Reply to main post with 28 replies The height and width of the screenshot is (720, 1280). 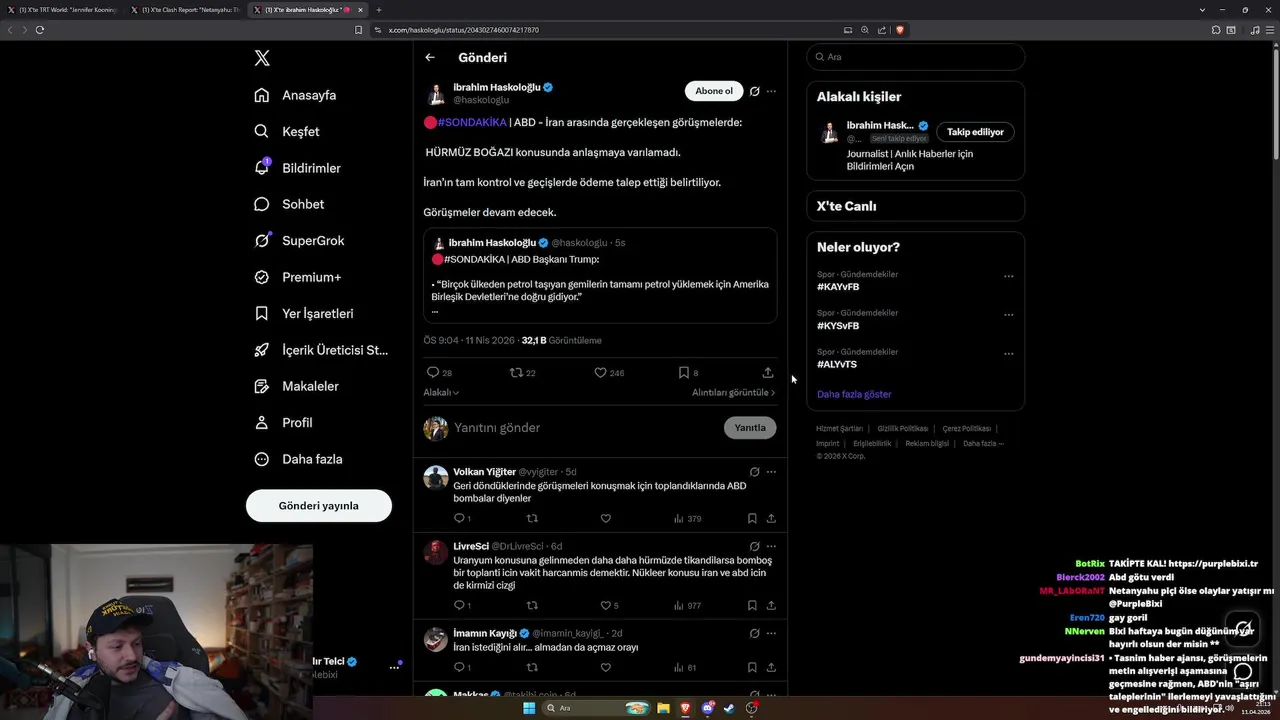[439, 372]
